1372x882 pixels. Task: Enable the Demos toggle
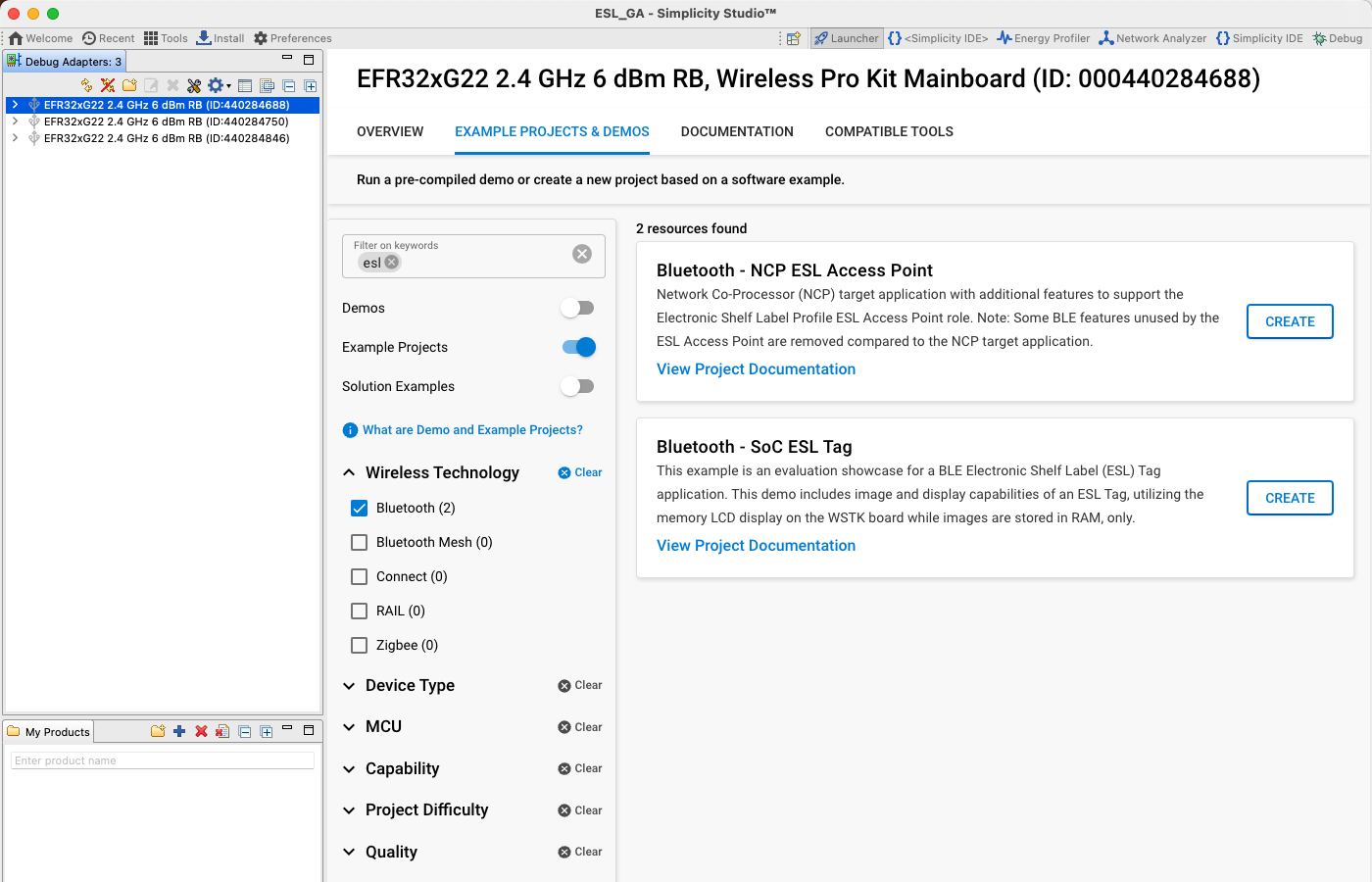(x=577, y=308)
